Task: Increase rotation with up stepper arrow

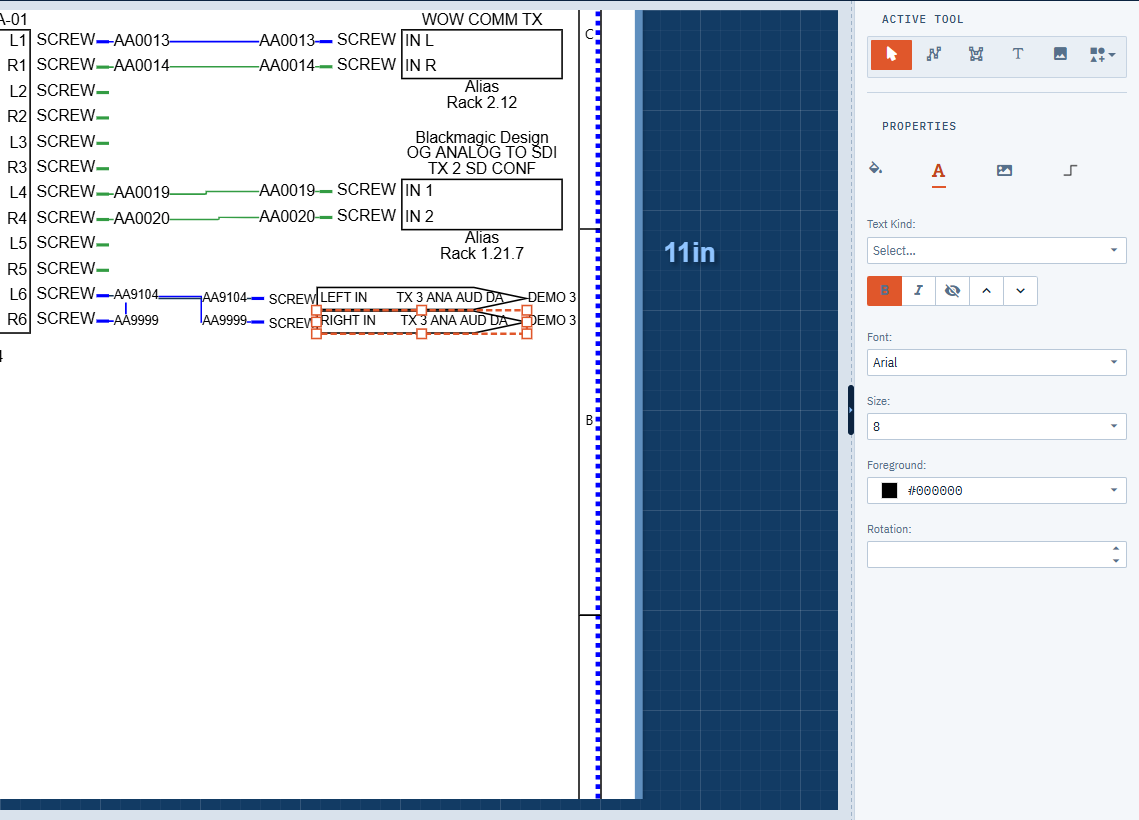Action: (x=1116, y=548)
